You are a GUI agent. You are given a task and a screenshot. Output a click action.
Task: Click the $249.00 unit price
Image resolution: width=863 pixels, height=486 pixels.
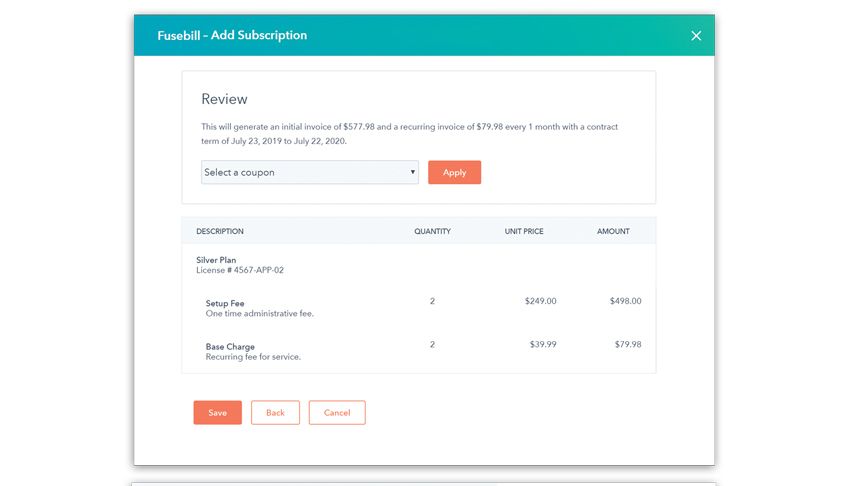tap(540, 301)
